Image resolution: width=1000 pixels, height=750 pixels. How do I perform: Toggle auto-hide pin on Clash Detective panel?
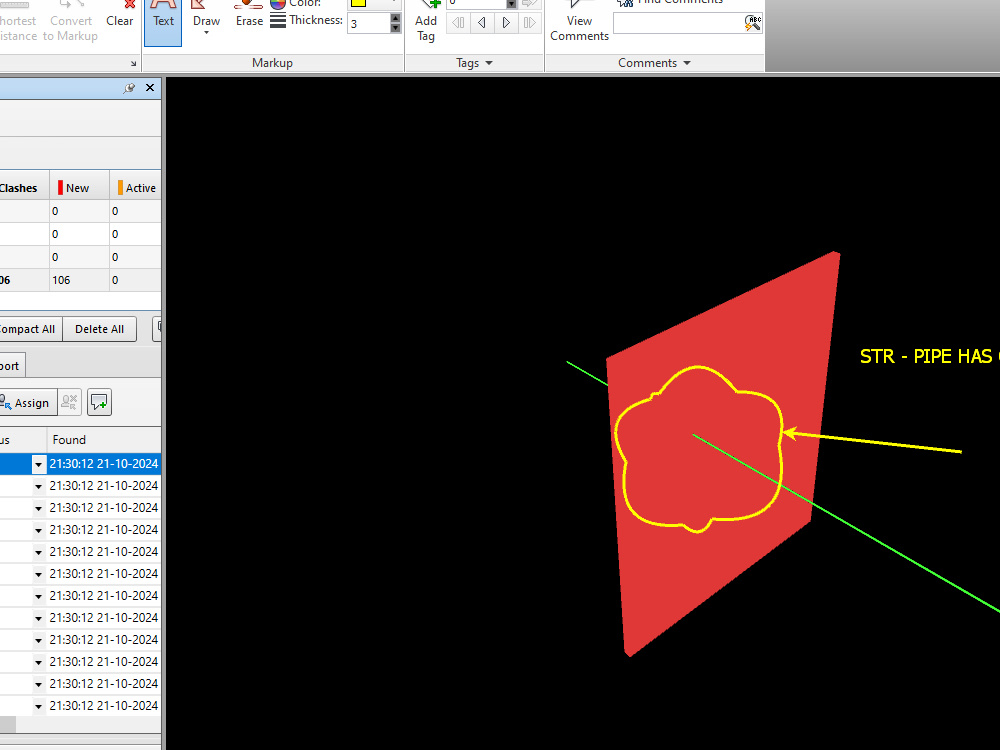[x=129, y=88]
